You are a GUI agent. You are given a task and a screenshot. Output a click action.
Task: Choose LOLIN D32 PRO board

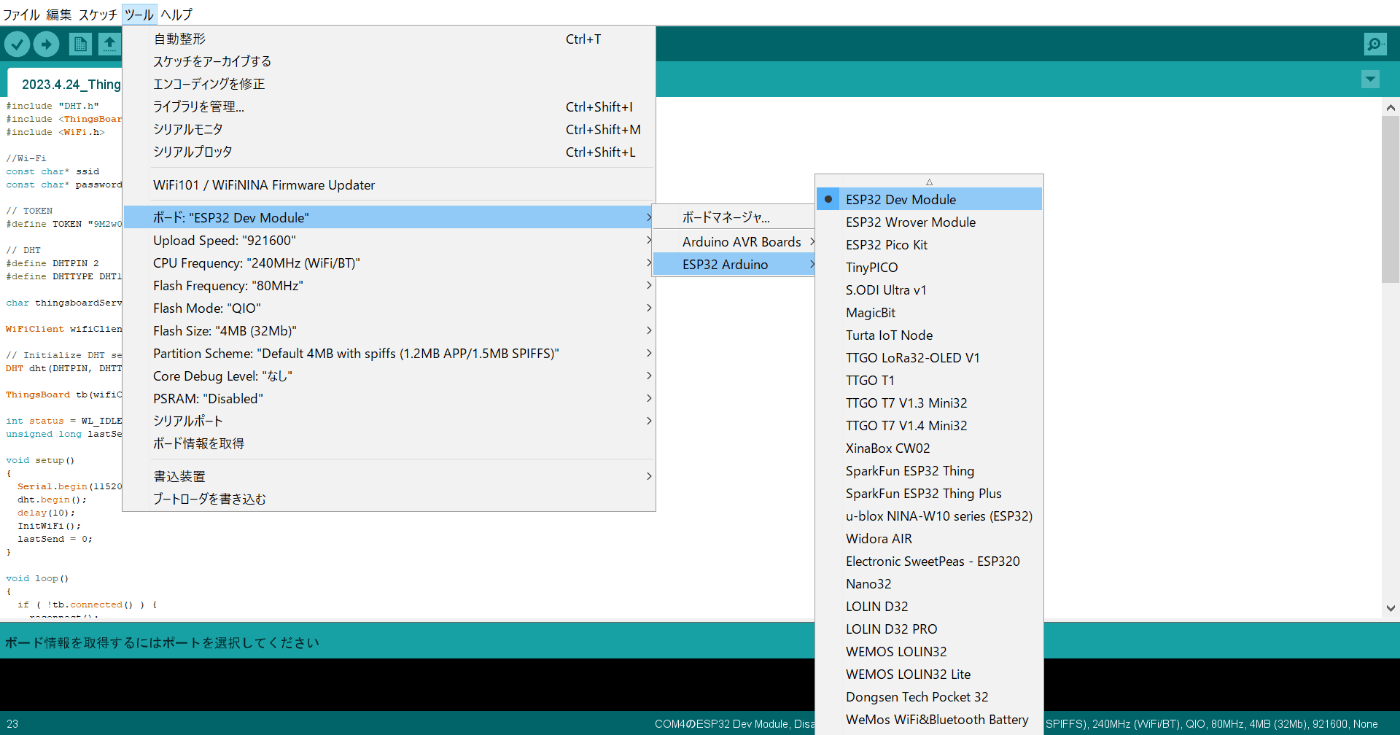930,629
